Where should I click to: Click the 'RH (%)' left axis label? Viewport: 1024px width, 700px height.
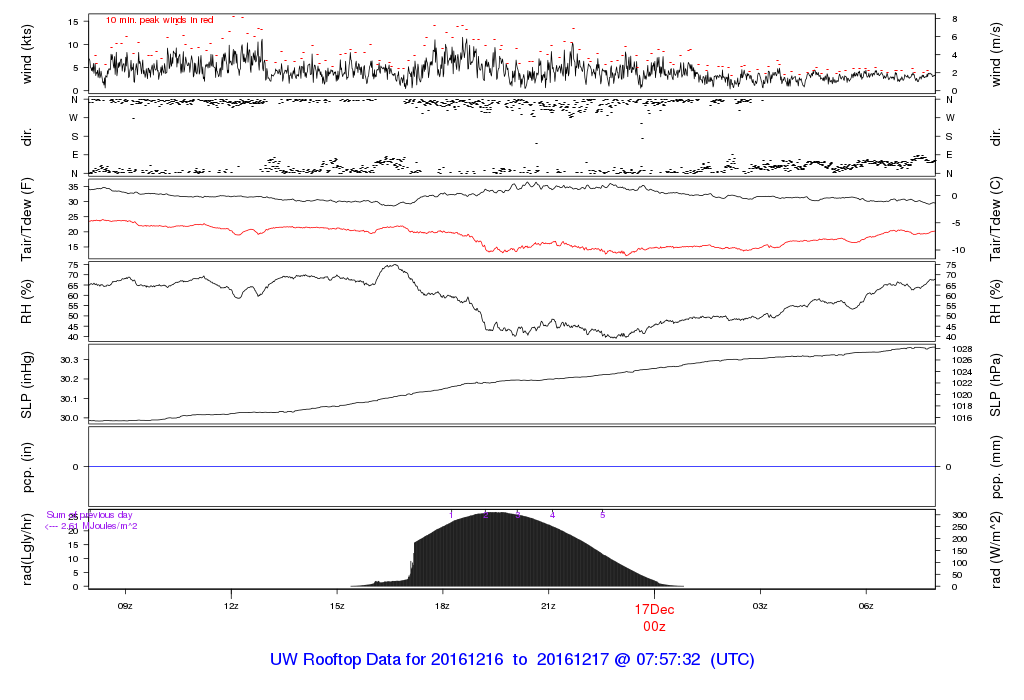[x=27, y=301]
